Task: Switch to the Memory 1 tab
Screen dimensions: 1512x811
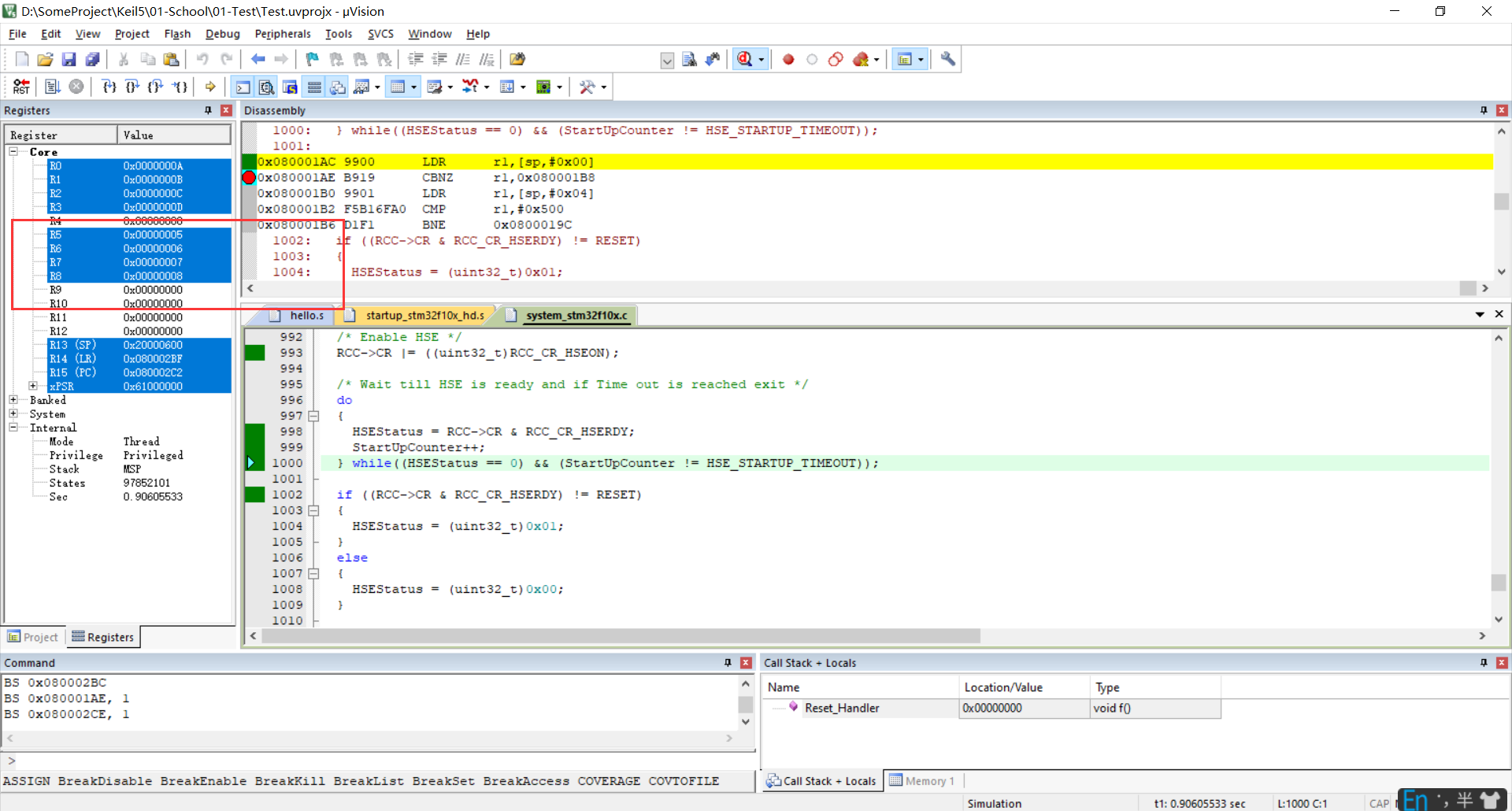Action: click(x=922, y=781)
